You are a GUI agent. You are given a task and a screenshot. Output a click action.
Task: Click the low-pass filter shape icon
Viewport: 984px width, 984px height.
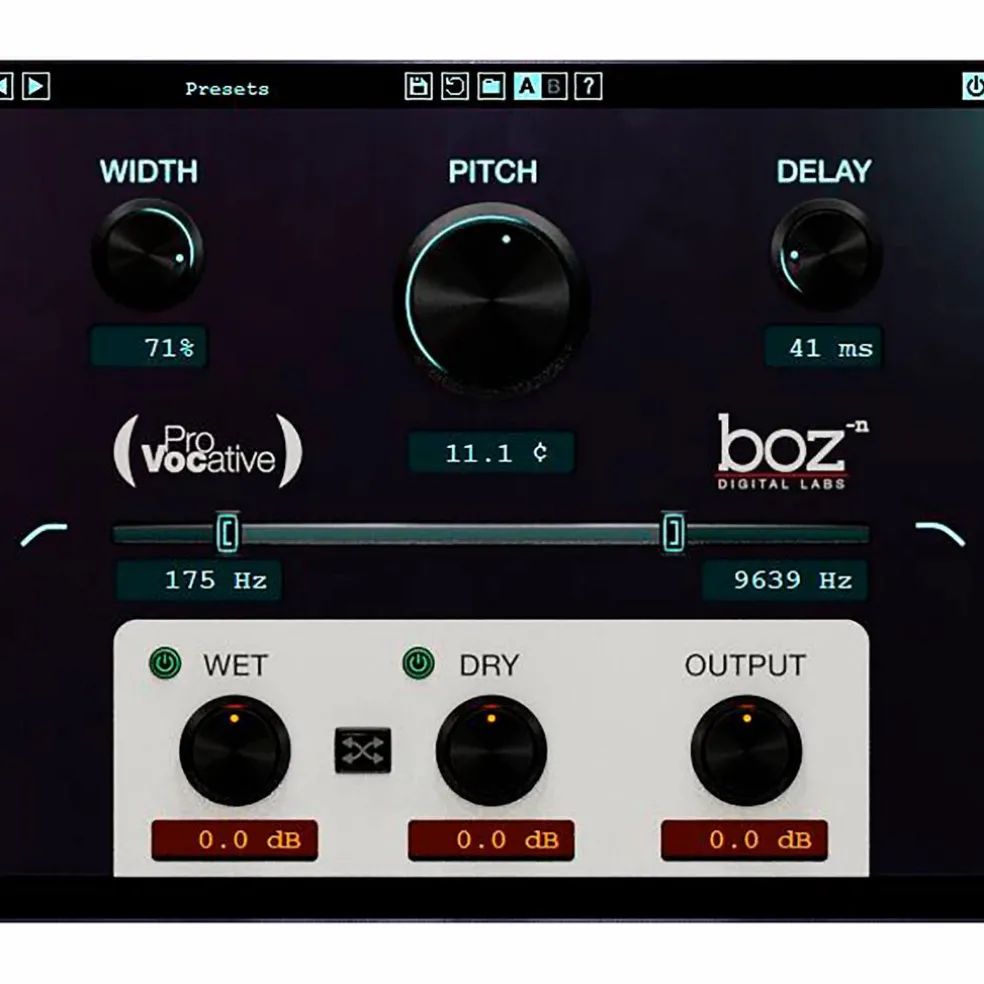point(940,534)
